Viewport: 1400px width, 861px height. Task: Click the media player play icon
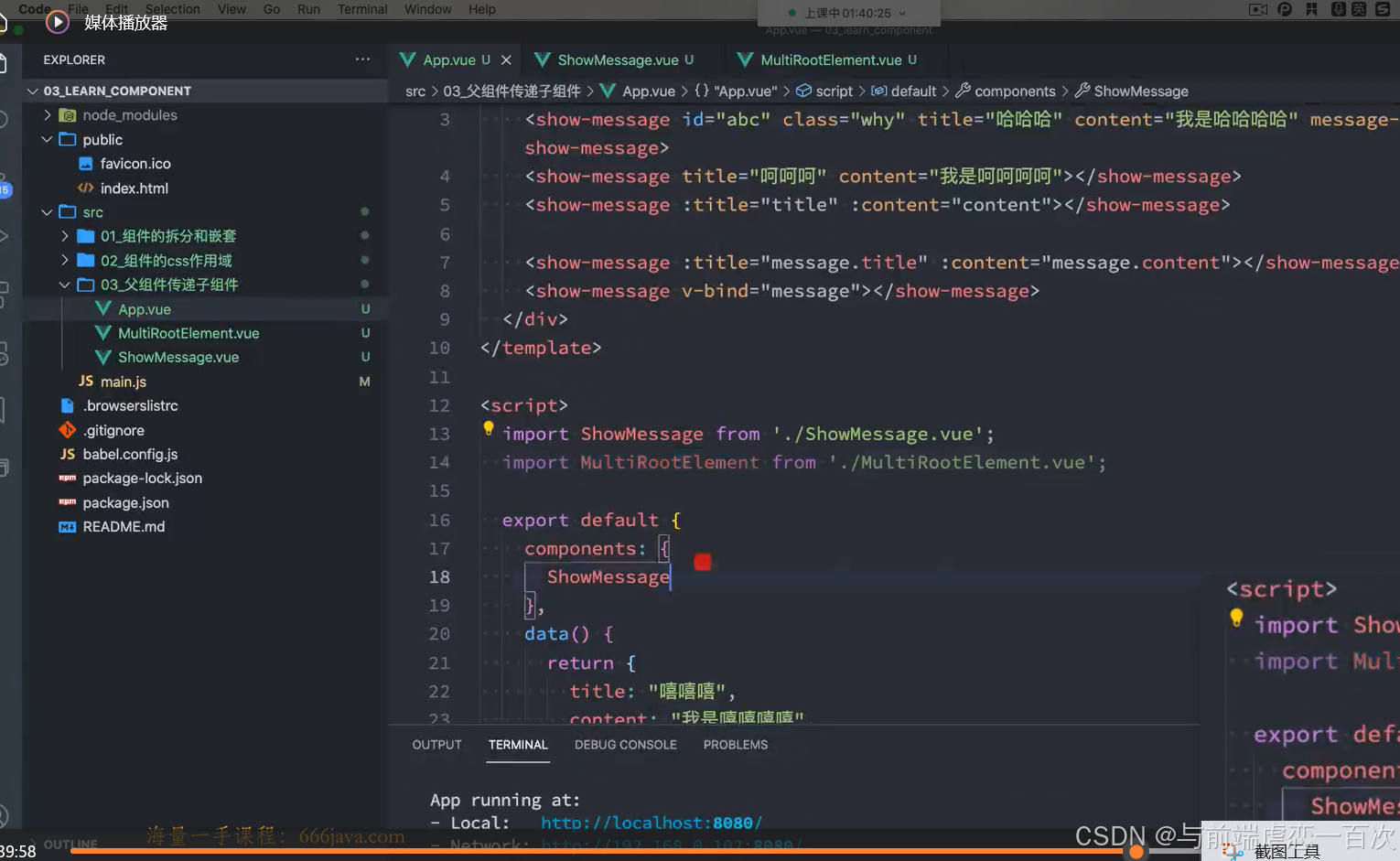click(57, 22)
